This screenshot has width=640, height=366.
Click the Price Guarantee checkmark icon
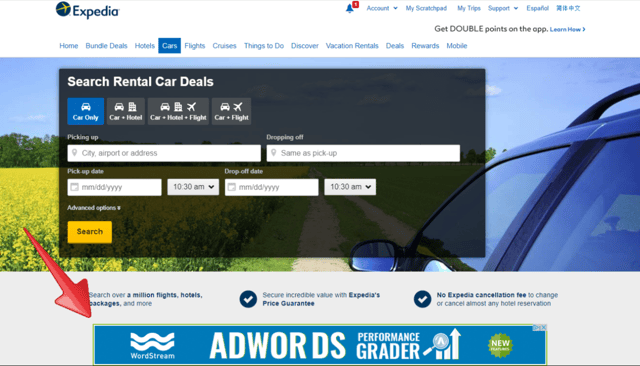[x=248, y=299]
